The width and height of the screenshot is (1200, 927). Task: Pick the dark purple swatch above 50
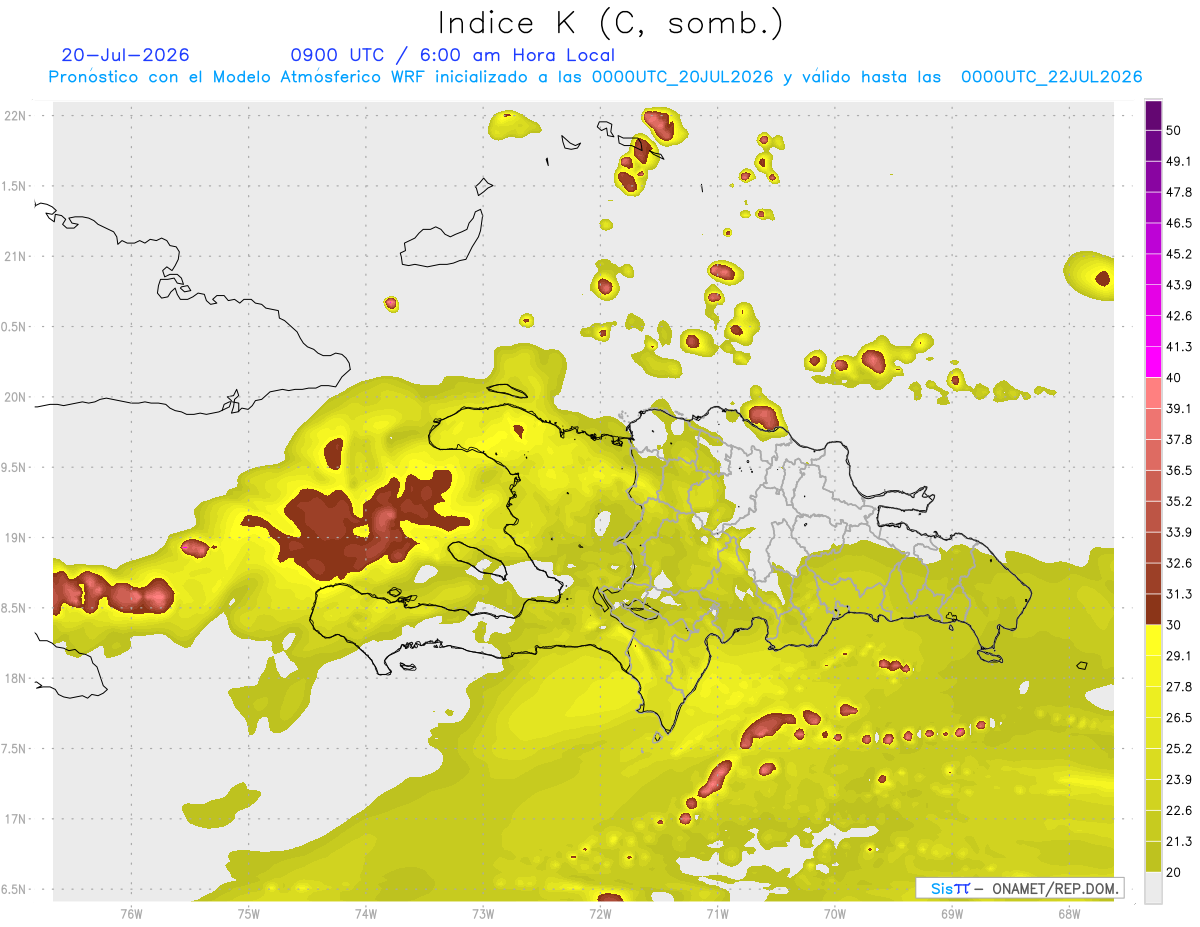point(1153,116)
